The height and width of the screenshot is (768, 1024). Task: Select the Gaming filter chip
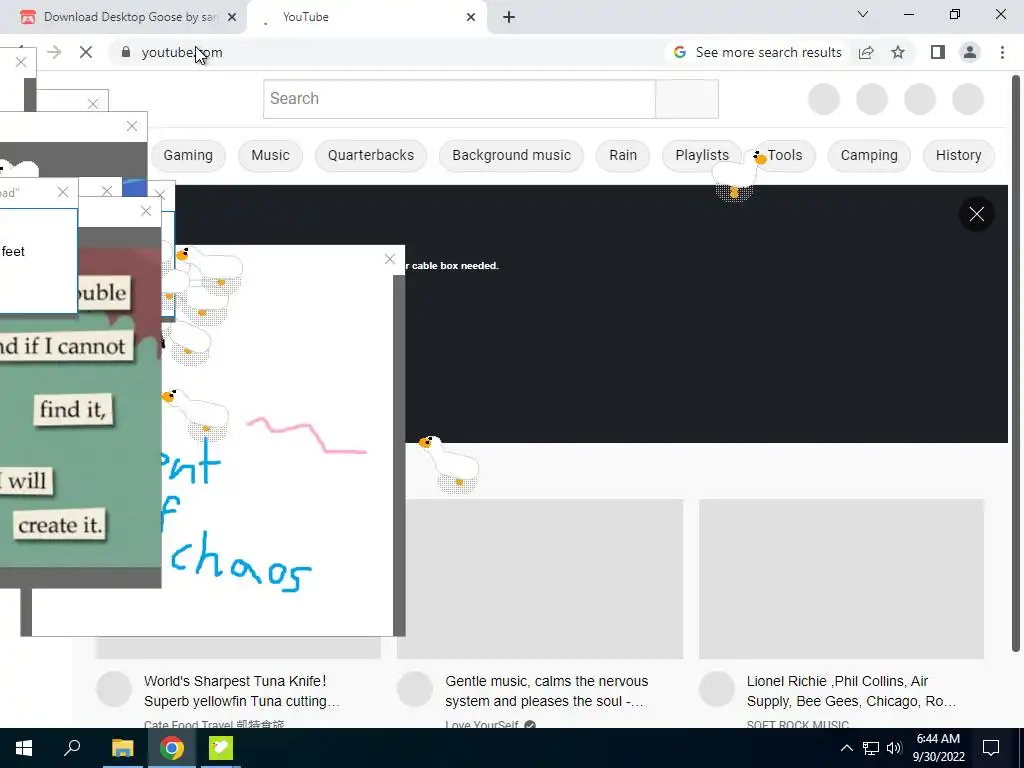click(x=188, y=155)
